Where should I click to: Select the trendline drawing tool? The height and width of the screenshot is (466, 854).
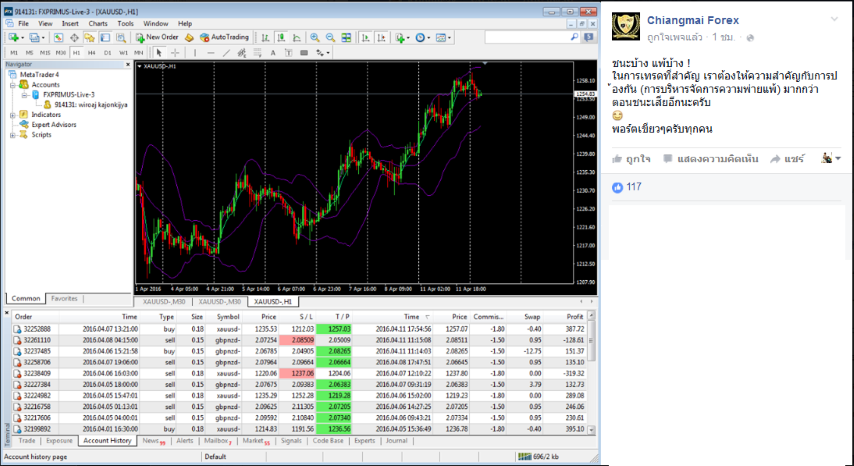226,53
